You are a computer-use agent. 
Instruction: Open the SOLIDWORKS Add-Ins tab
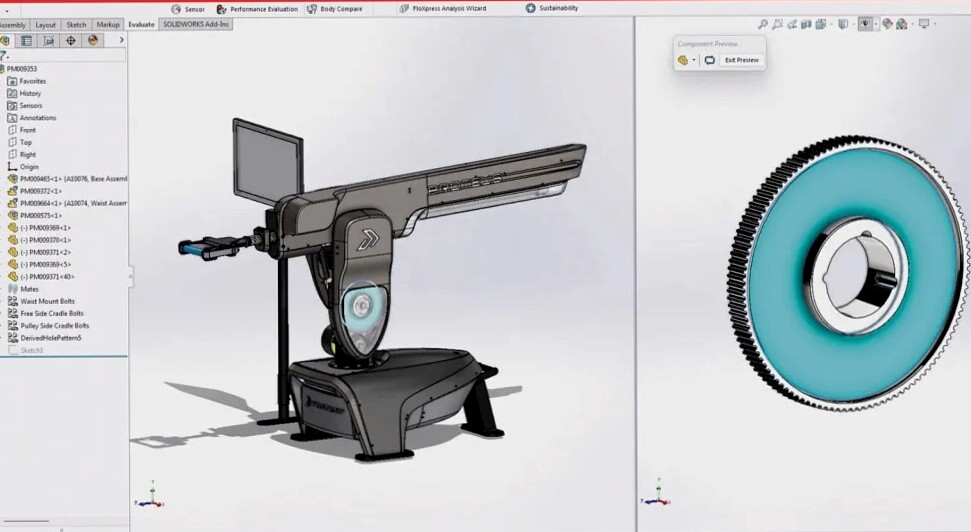(x=196, y=24)
